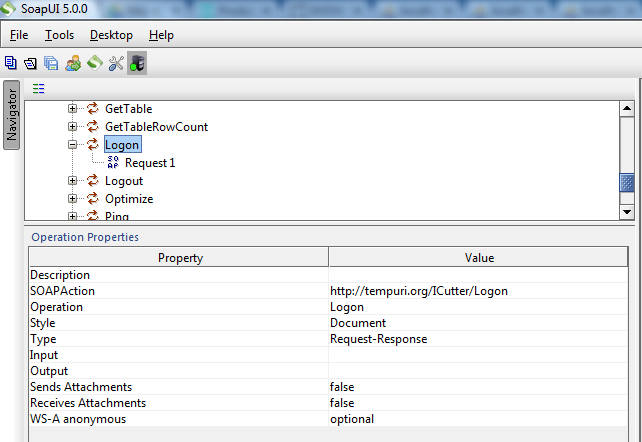Screen dimensions: 642x442
Task: Expand the GetTableRowCount operation node
Action: (x=73, y=127)
